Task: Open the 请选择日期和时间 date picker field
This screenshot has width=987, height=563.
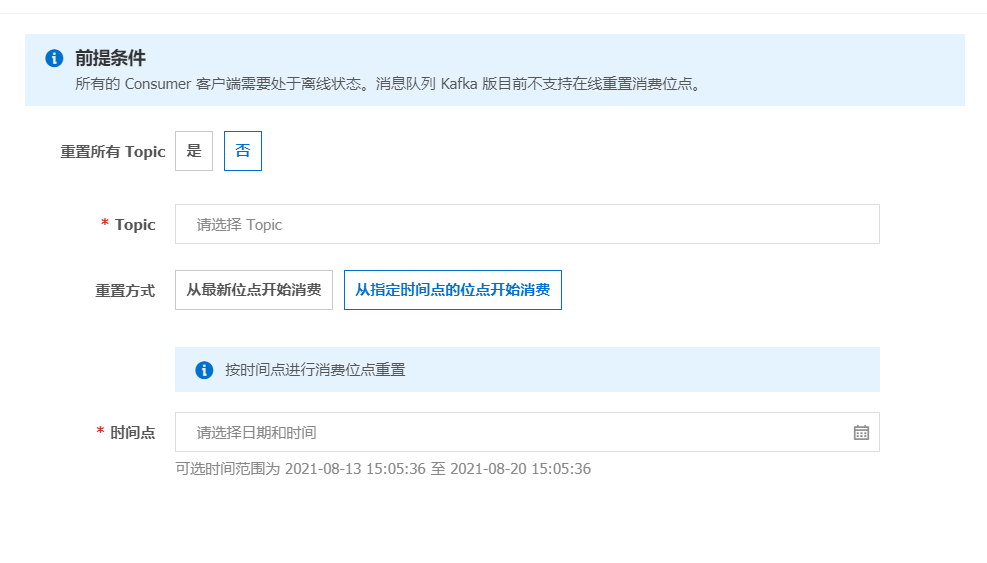Action: (510, 432)
